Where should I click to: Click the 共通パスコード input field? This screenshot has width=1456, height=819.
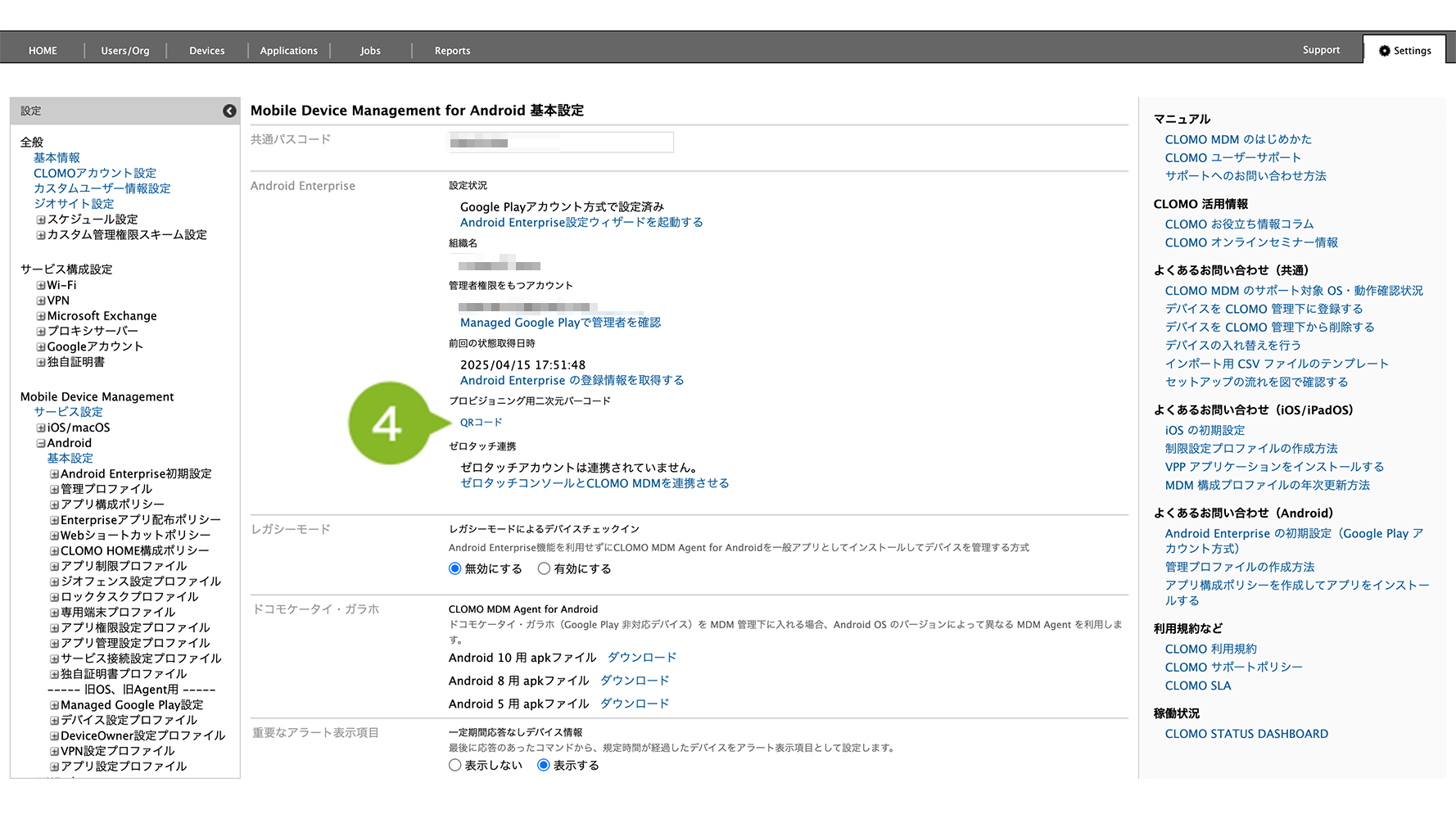pyautogui.click(x=561, y=143)
